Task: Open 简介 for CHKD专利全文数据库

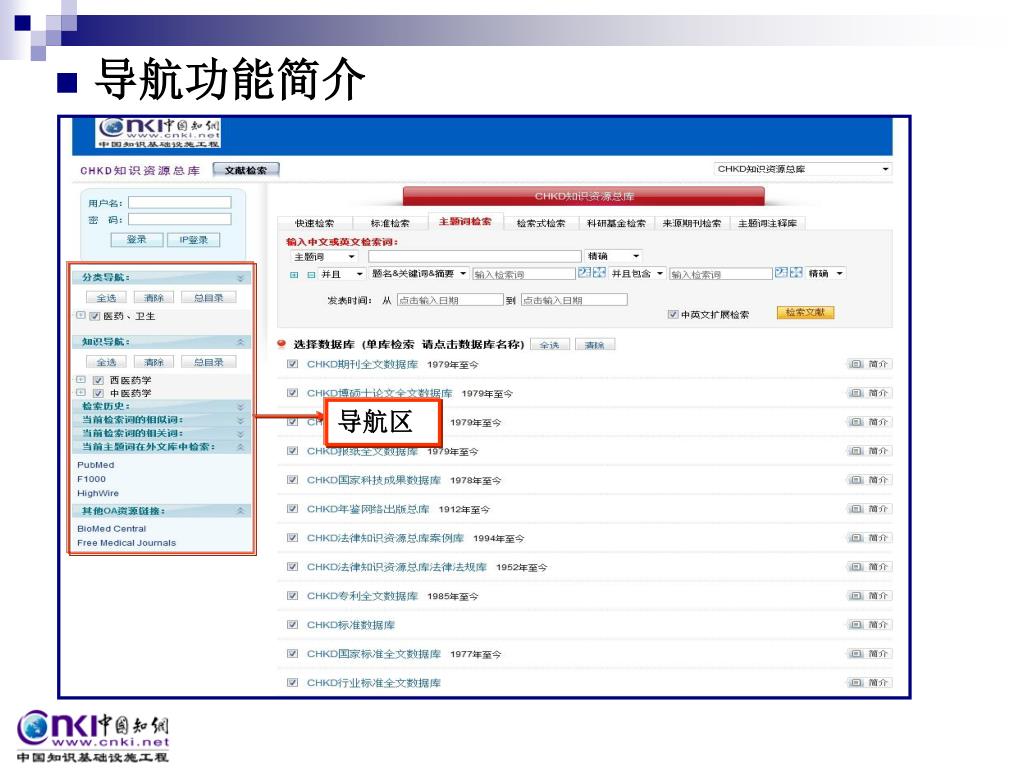Action: click(870, 596)
